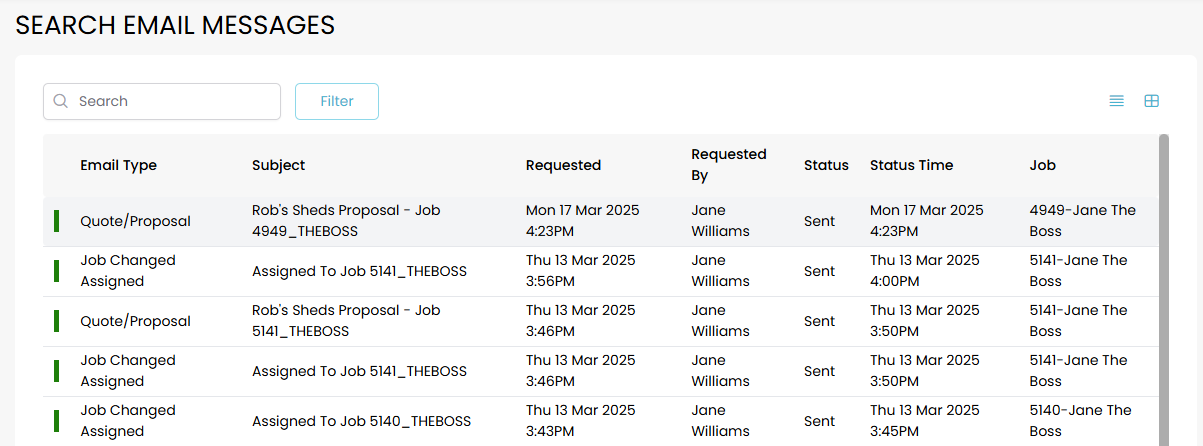Image resolution: width=1203 pixels, height=446 pixels.
Task: Sort by Subject column header
Action: click(279, 165)
